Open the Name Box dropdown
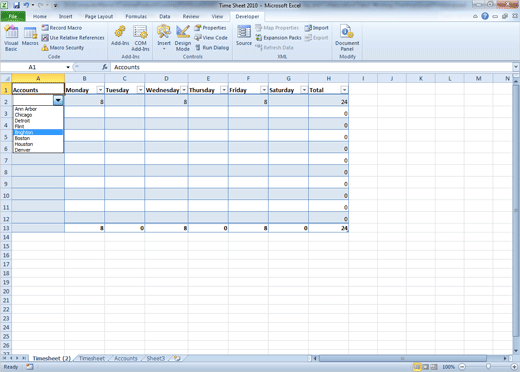This screenshot has height=372, width=520. pos(68,67)
